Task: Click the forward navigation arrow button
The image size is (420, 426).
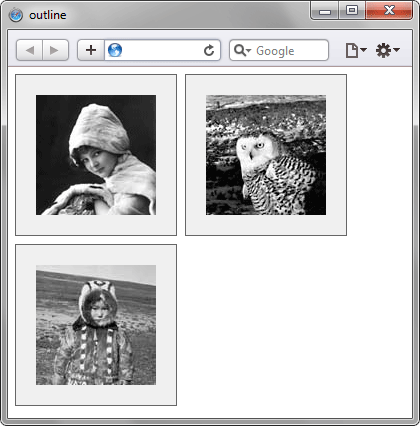Action: click(x=55, y=50)
